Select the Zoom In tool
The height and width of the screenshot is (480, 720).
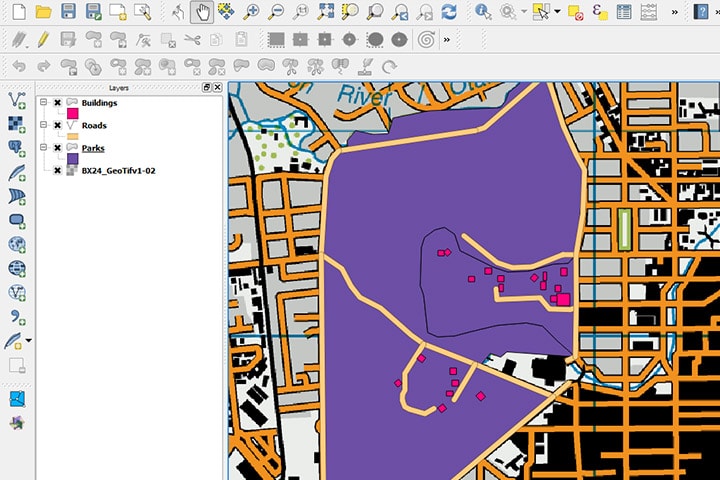point(251,12)
